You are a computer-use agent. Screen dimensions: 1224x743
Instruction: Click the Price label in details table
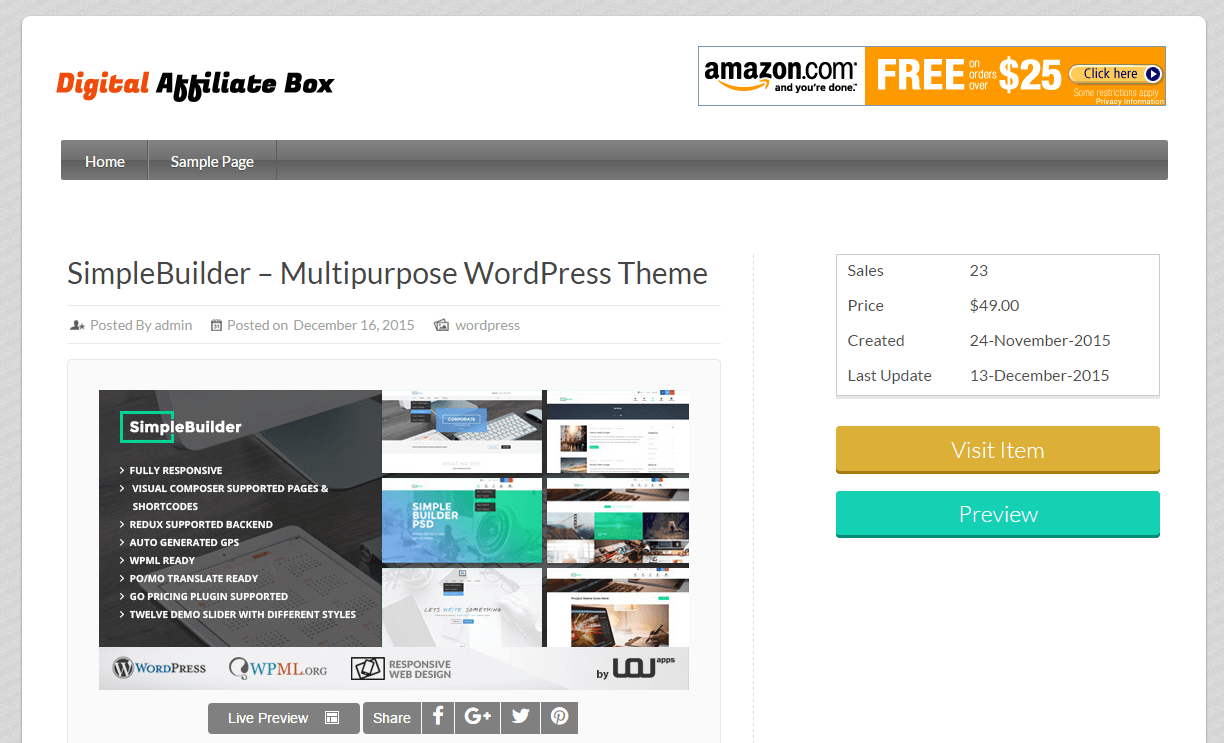tap(866, 305)
